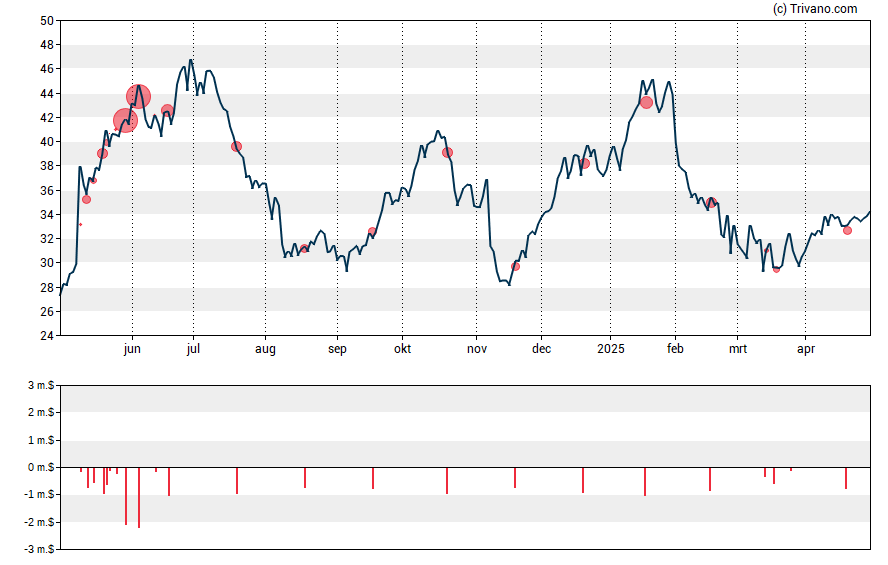
Task: Click the 'feb' x-axis label
Action: coord(675,348)
